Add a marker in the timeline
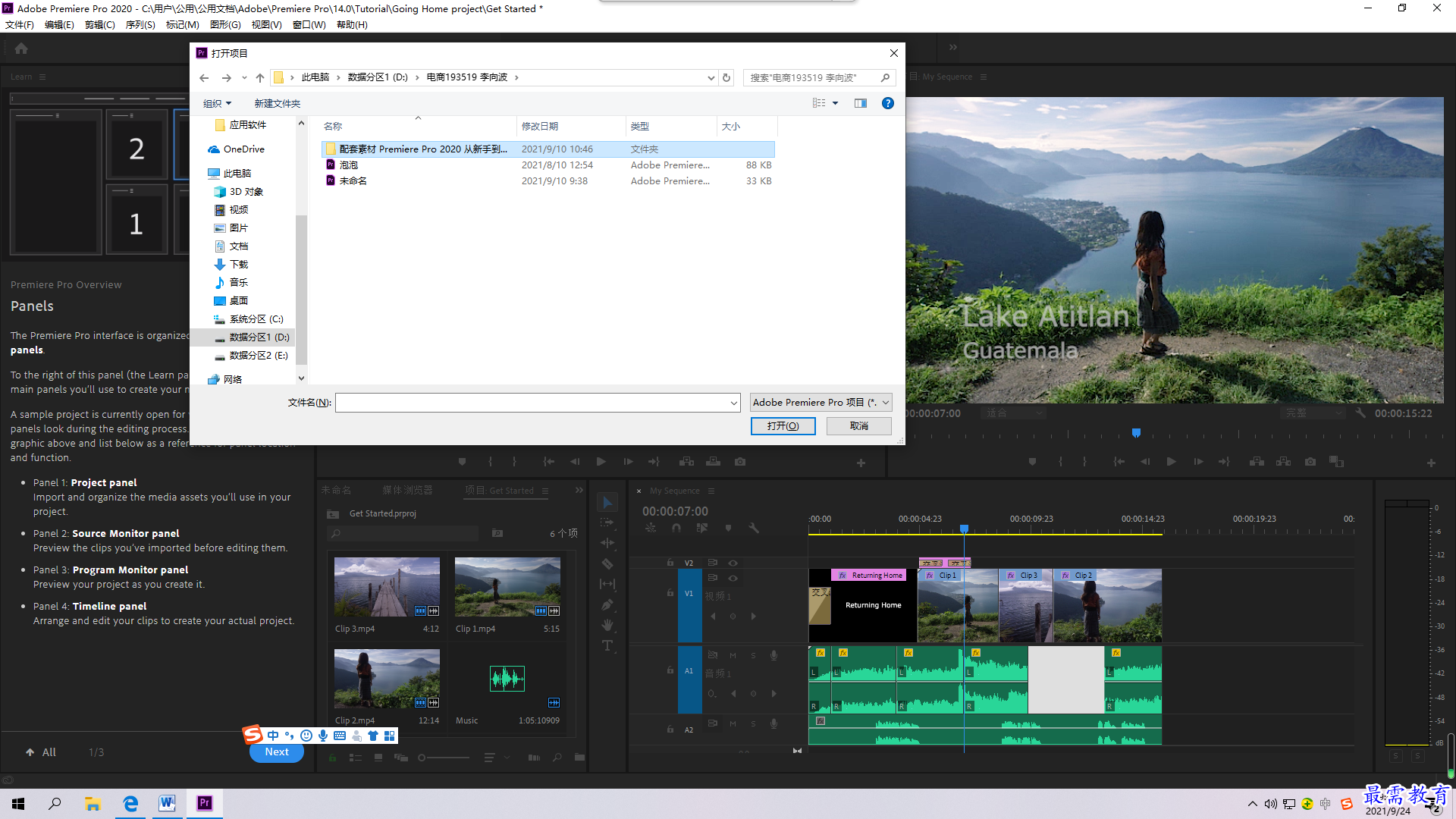Screen dimensions: 1456x819 [728, 528]
